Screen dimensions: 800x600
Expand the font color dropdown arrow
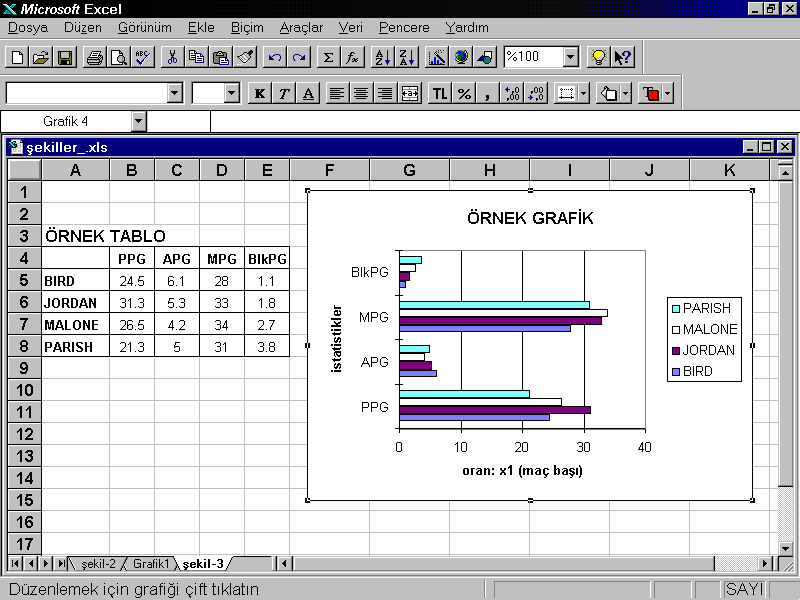[x=667, y=93]
